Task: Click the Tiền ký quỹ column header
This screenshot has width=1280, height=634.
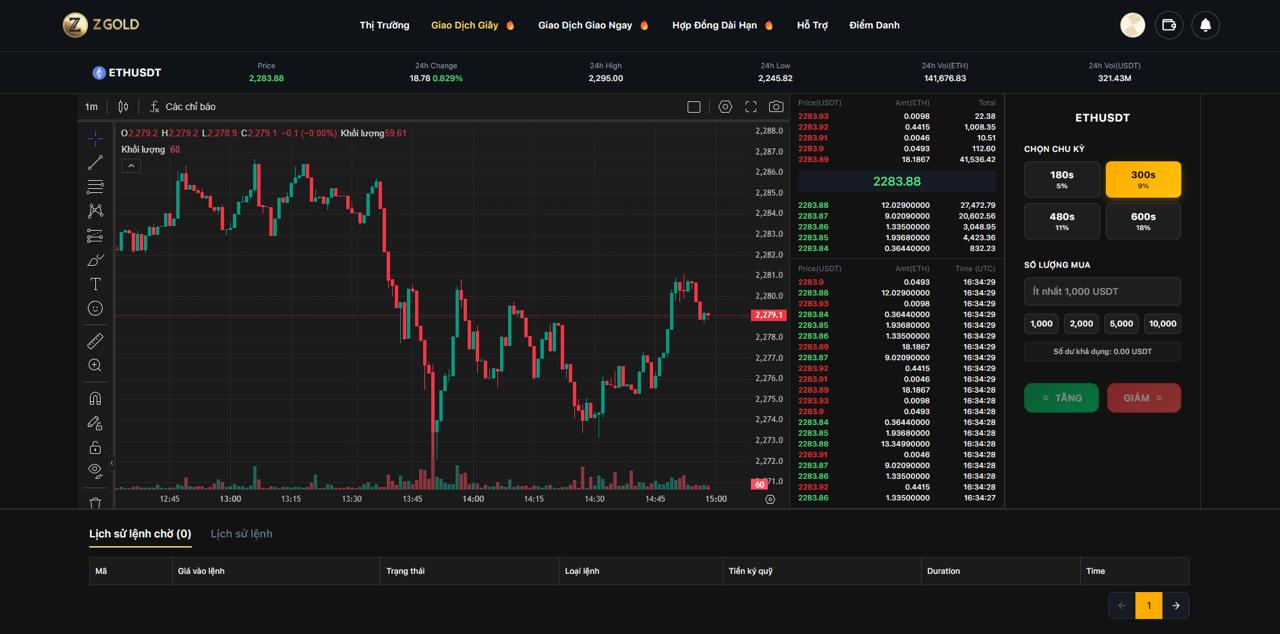Action: point(750,571)
